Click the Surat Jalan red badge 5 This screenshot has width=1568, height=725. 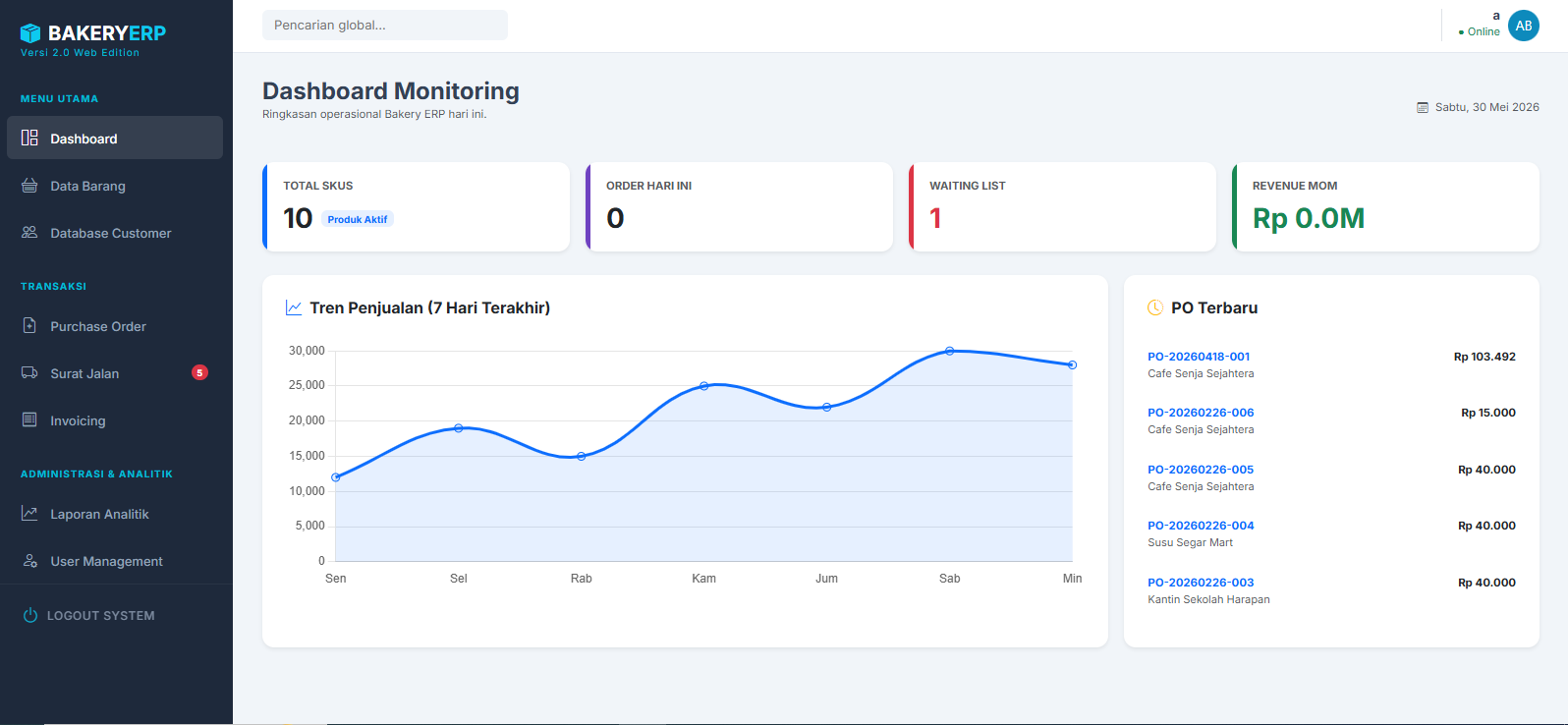tap(199, 372)
